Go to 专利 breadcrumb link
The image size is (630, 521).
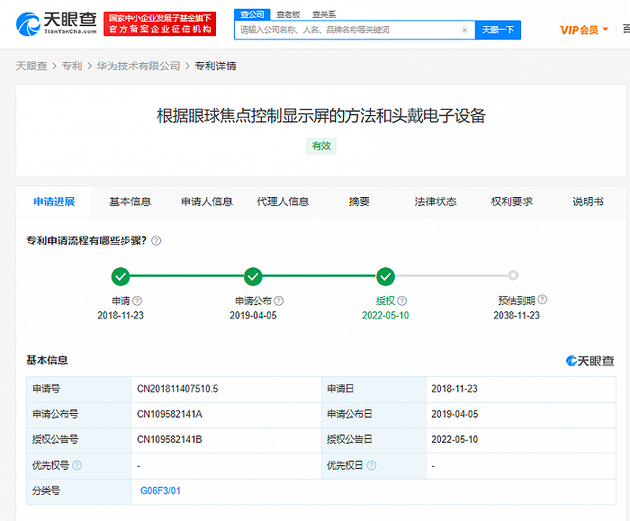(x=72, y=66)
